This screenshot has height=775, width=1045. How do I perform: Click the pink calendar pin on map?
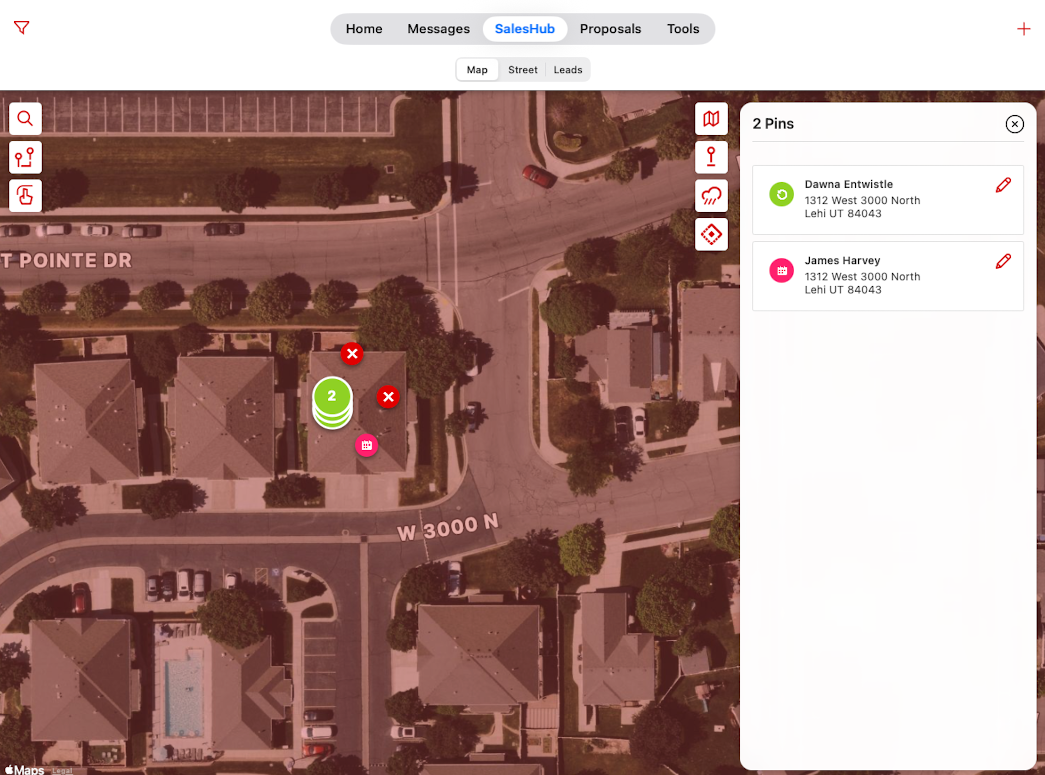(367, 445)
